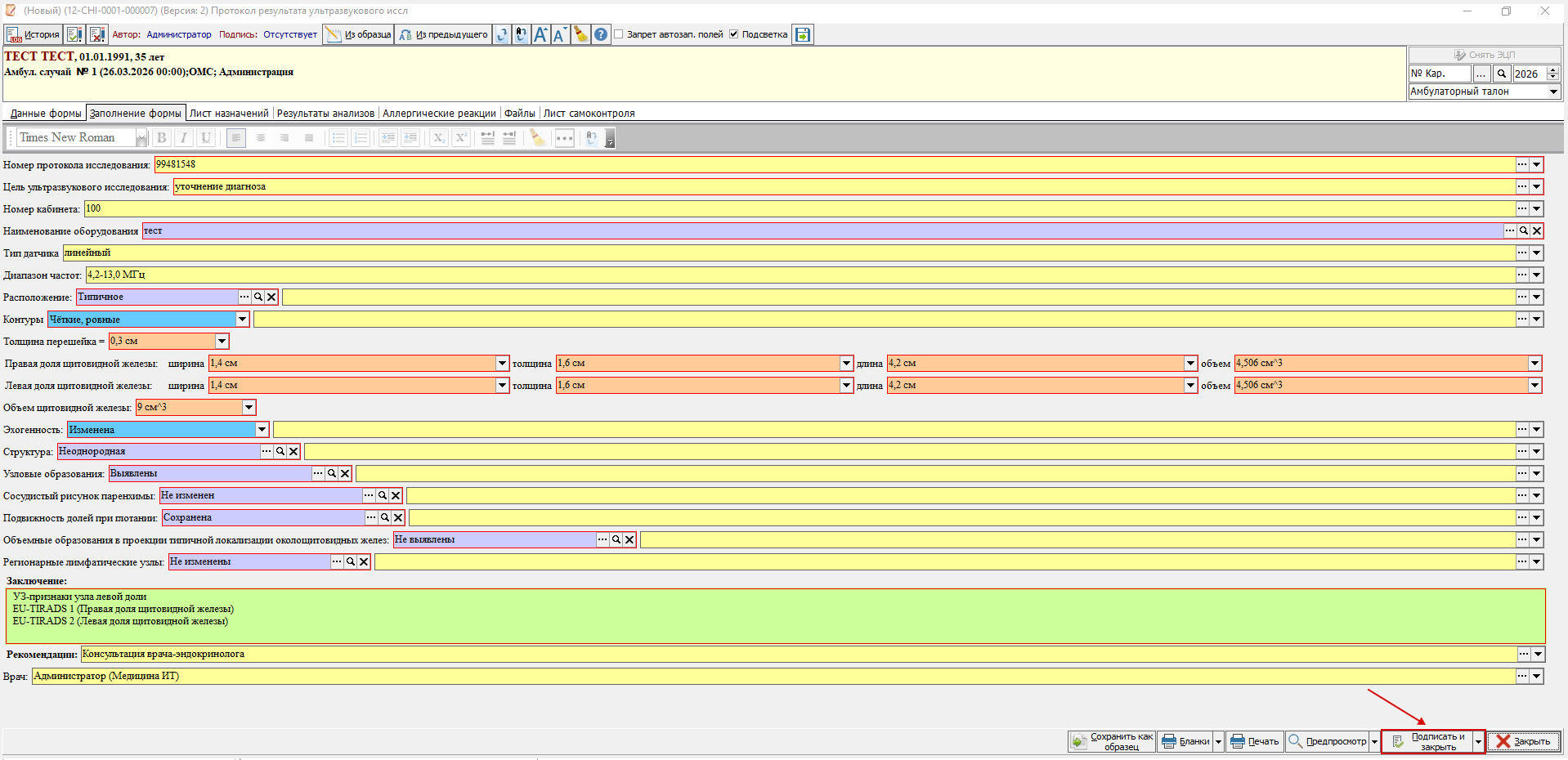Screen dimensions: 1568x760
Task: Click the increase font size icon
Action: pyautogui.click(x=540, y=34)
